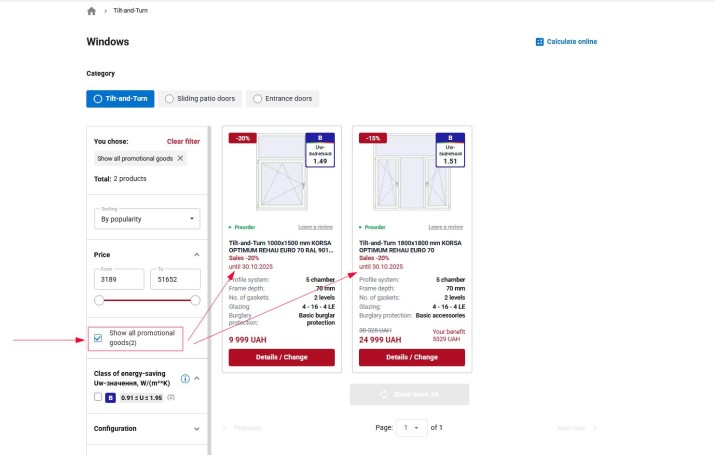The height and width of the screenshot is (455, 715).
Task: Click Details / Change on the 9 999 UAH window
Action: (281, 357)
